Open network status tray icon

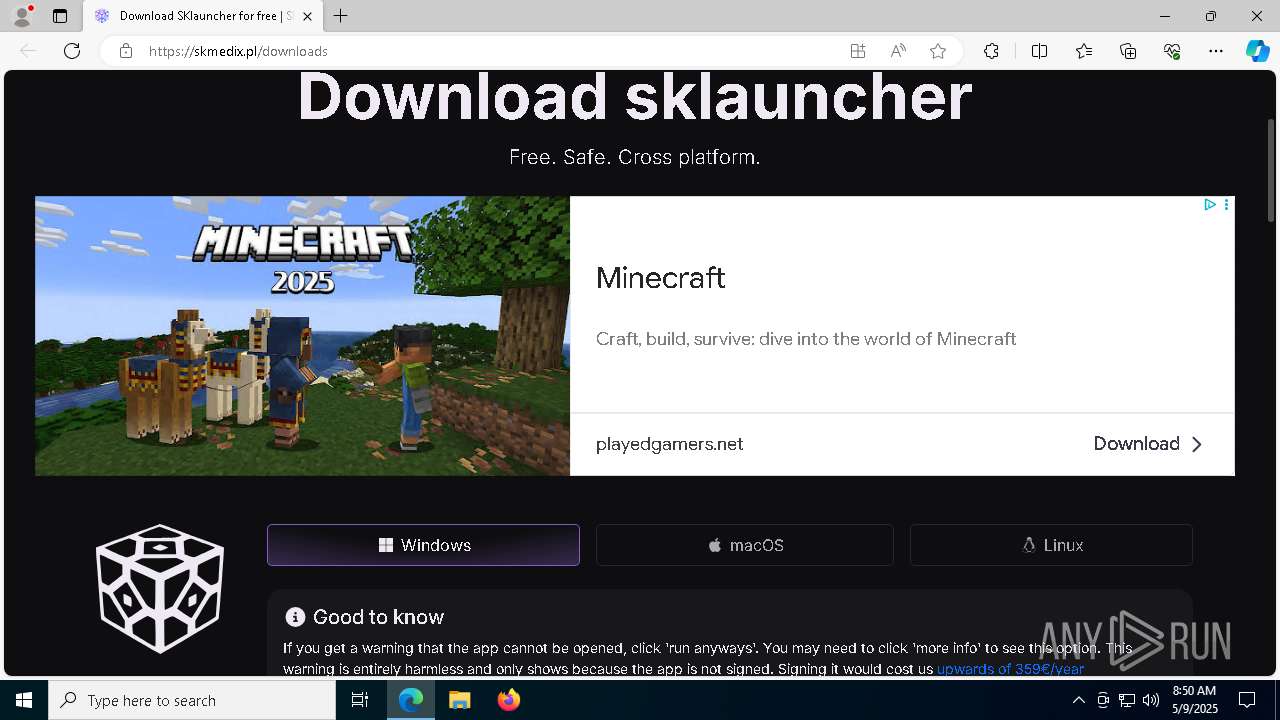click(x=1127, y=700)
